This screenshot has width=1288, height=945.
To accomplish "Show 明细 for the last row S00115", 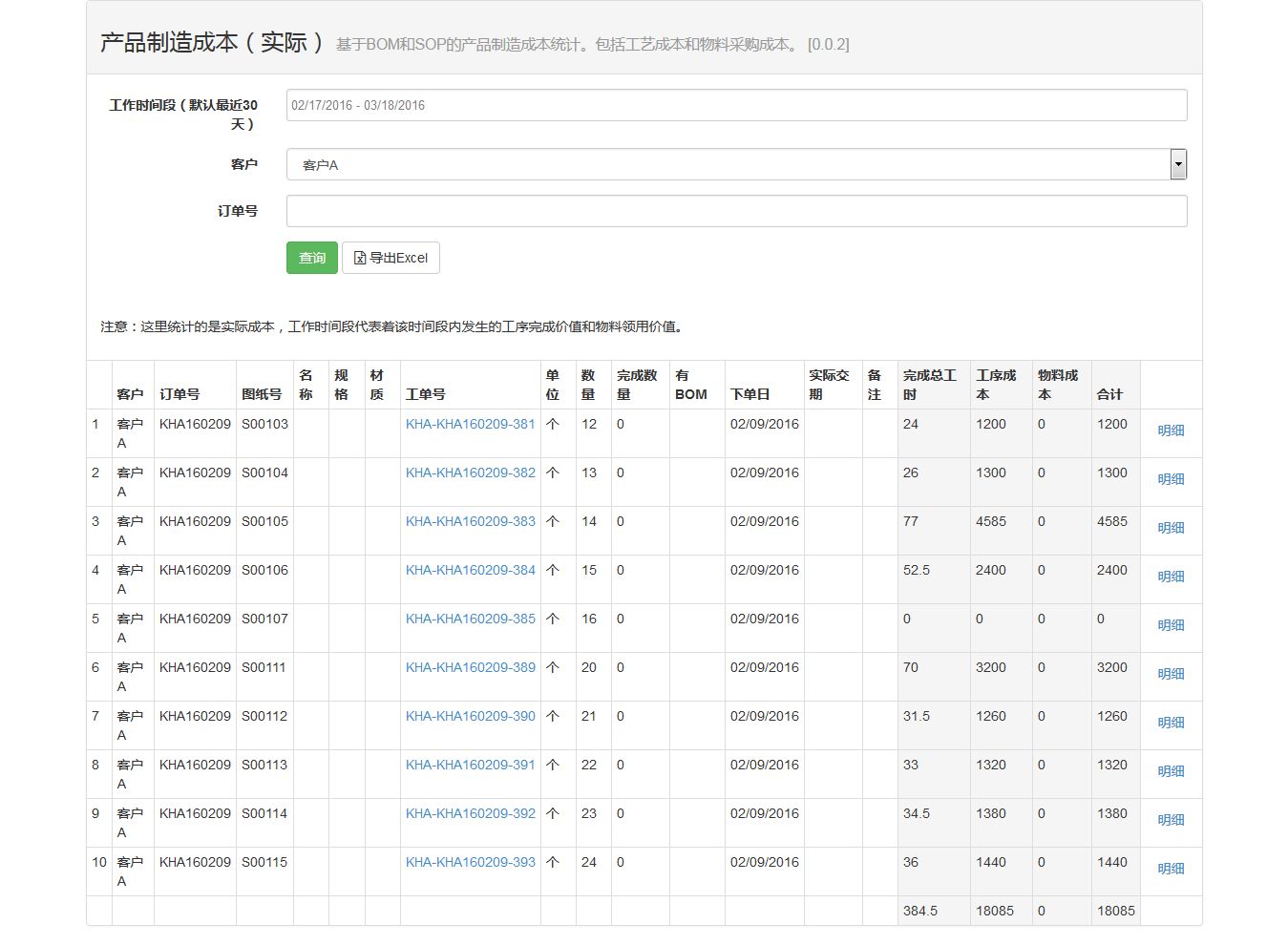I will click(x=1171, y=869).
